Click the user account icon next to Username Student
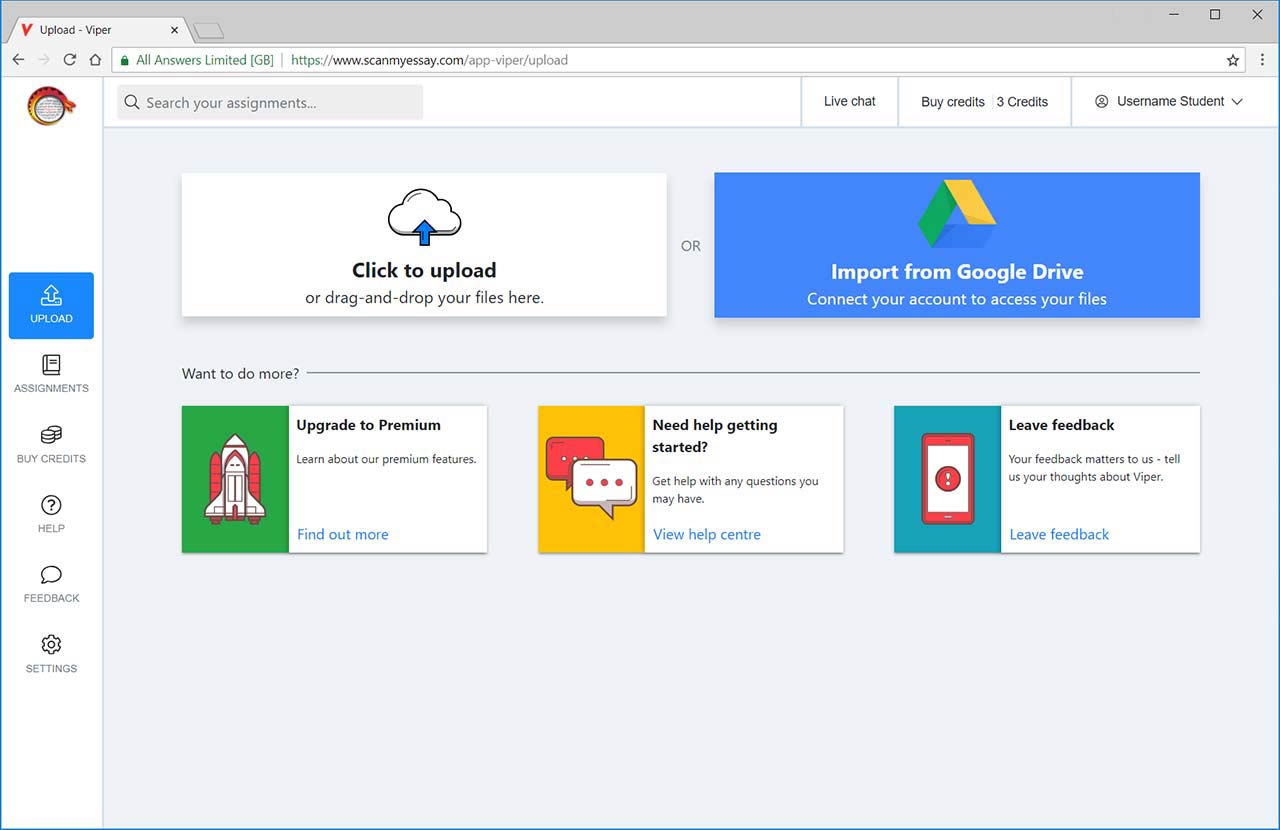 [1101, 101]
